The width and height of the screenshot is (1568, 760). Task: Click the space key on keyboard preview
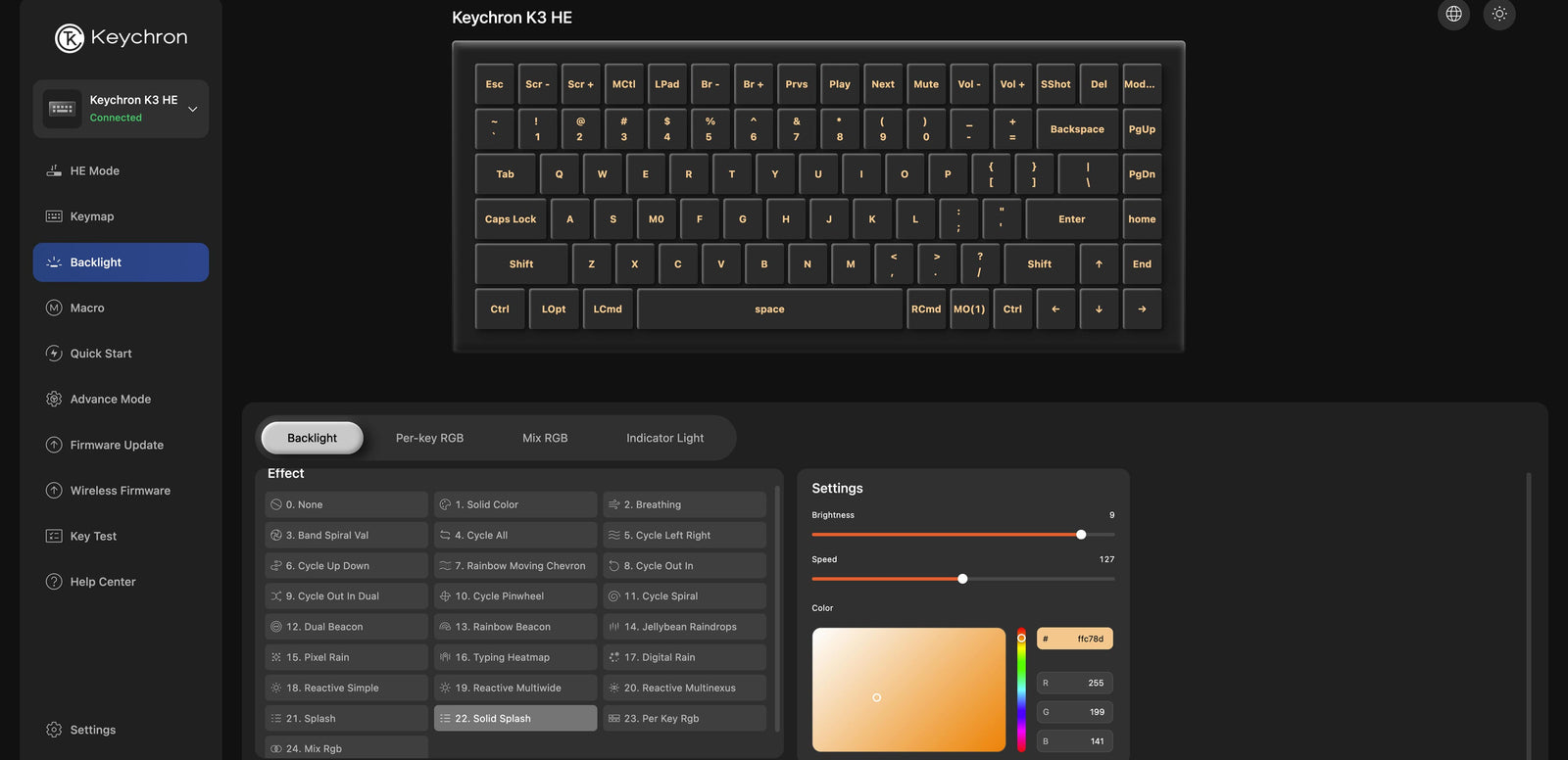769,309
